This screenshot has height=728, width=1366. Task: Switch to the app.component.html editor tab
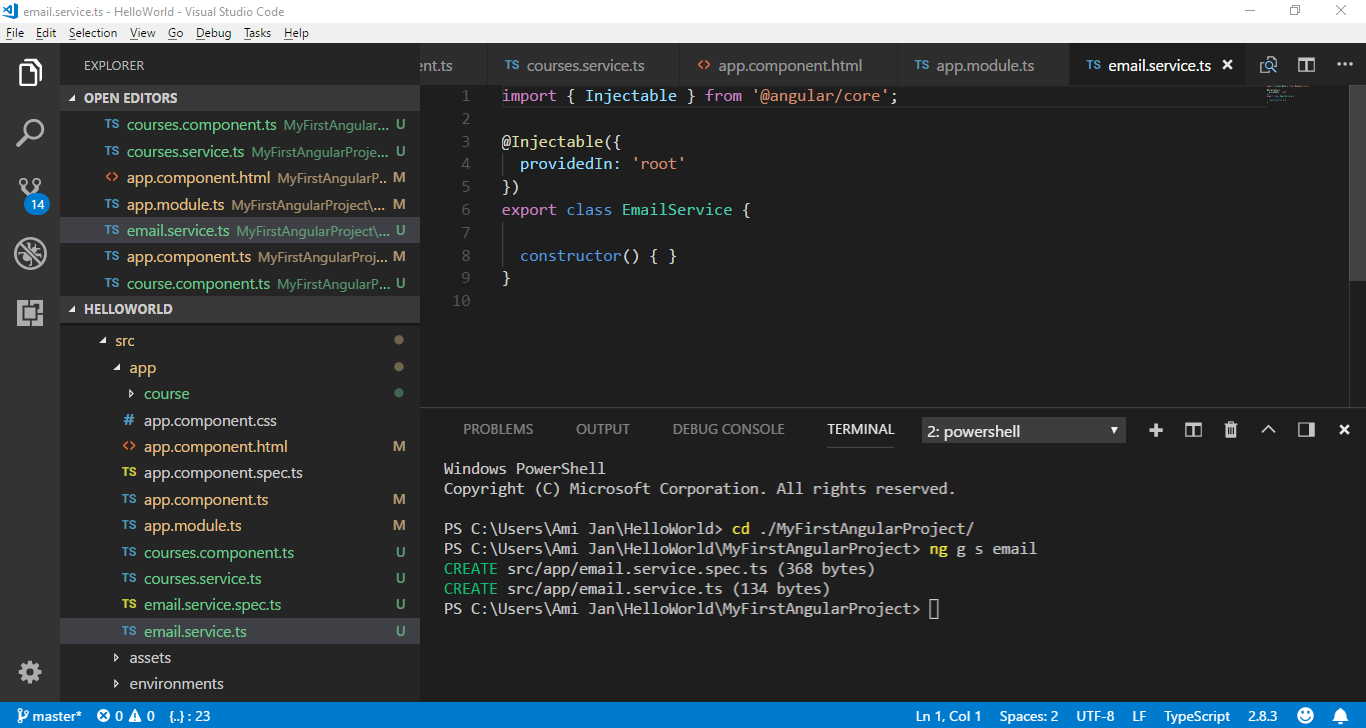pyautogui.click(x=788, y=65)
